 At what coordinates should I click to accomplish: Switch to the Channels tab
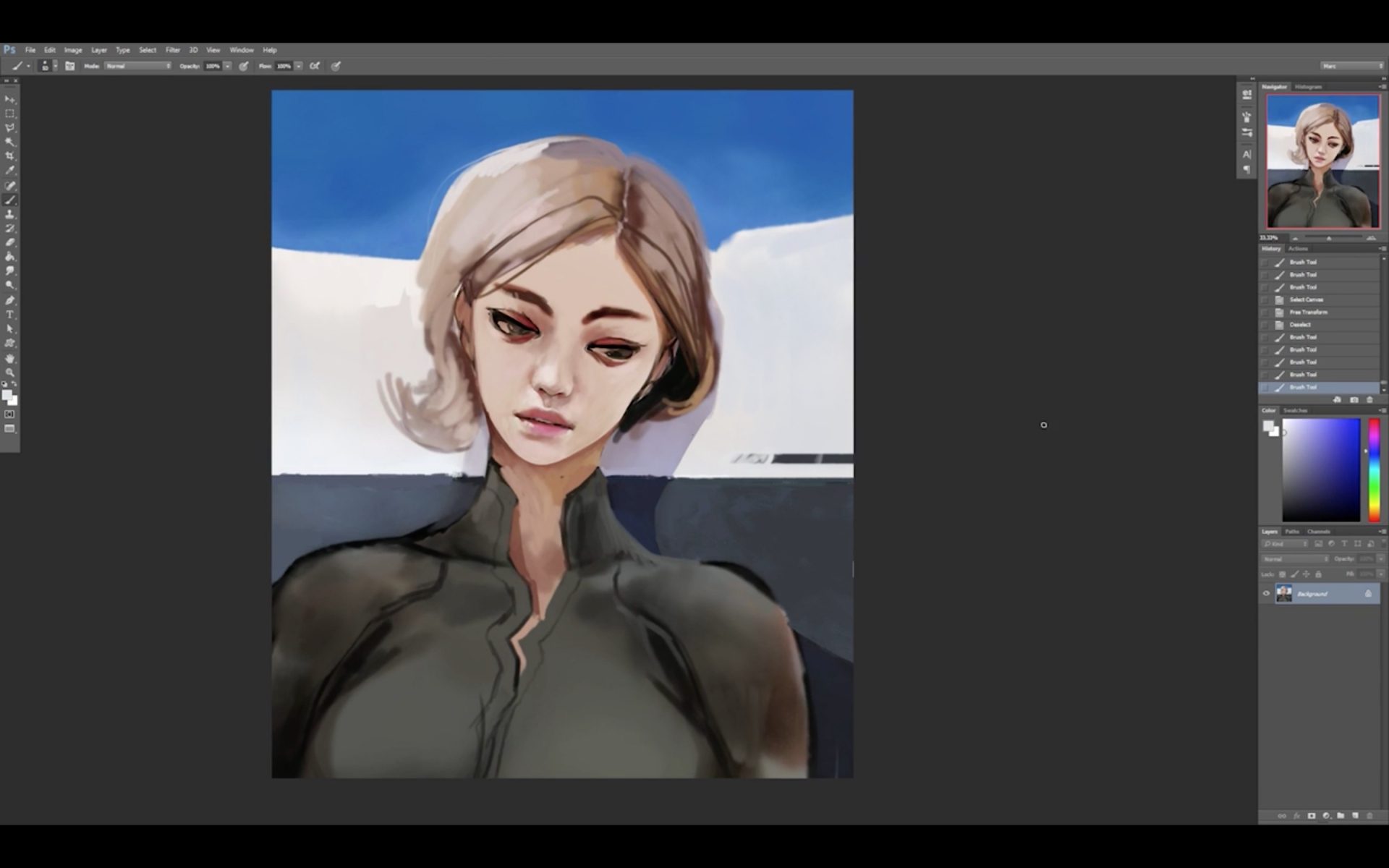pyautogui.click(x=1318, y=532)
